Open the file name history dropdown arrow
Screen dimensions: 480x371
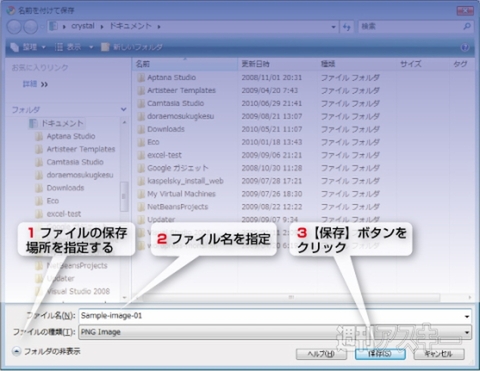(467, 316)
